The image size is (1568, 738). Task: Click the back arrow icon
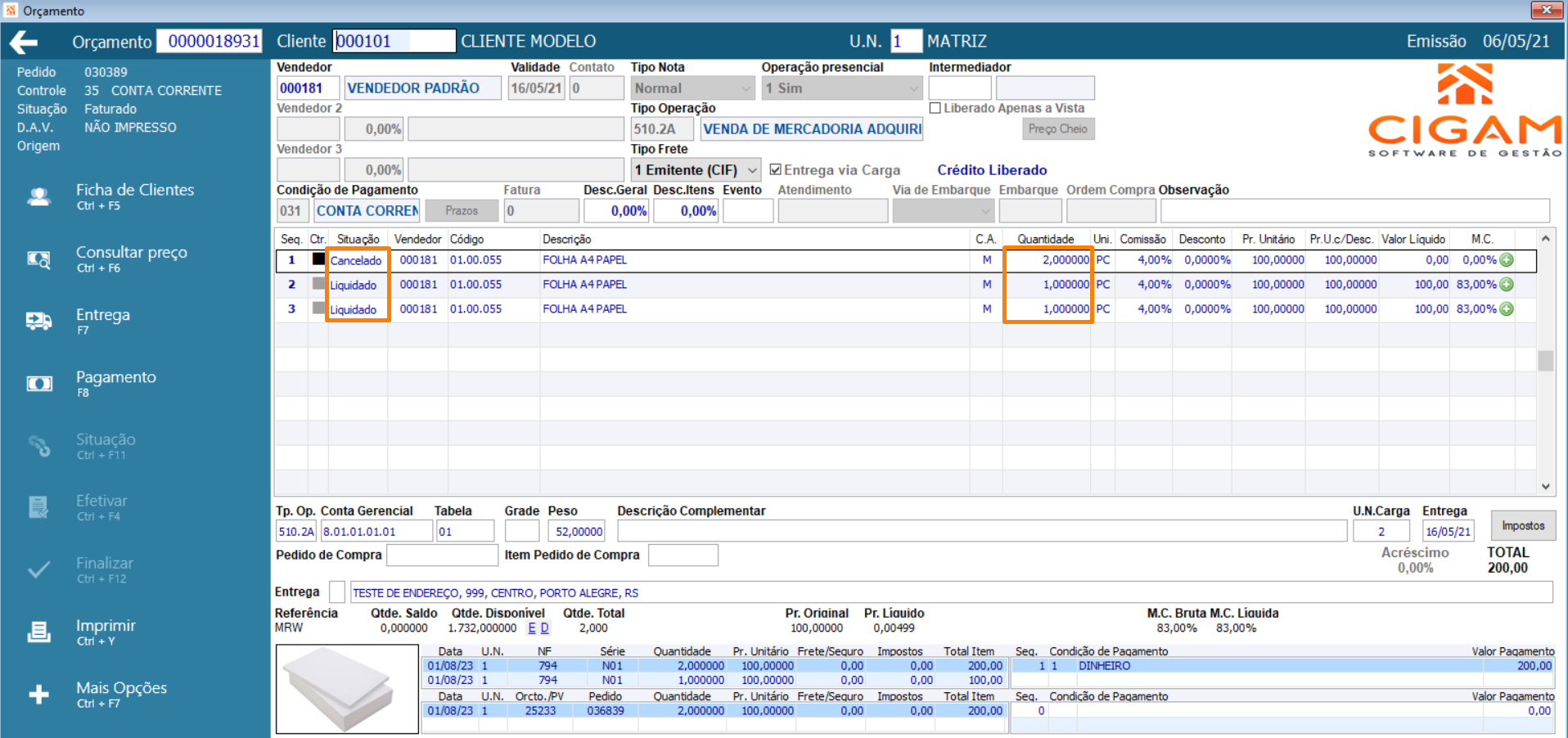pos(25,42)
